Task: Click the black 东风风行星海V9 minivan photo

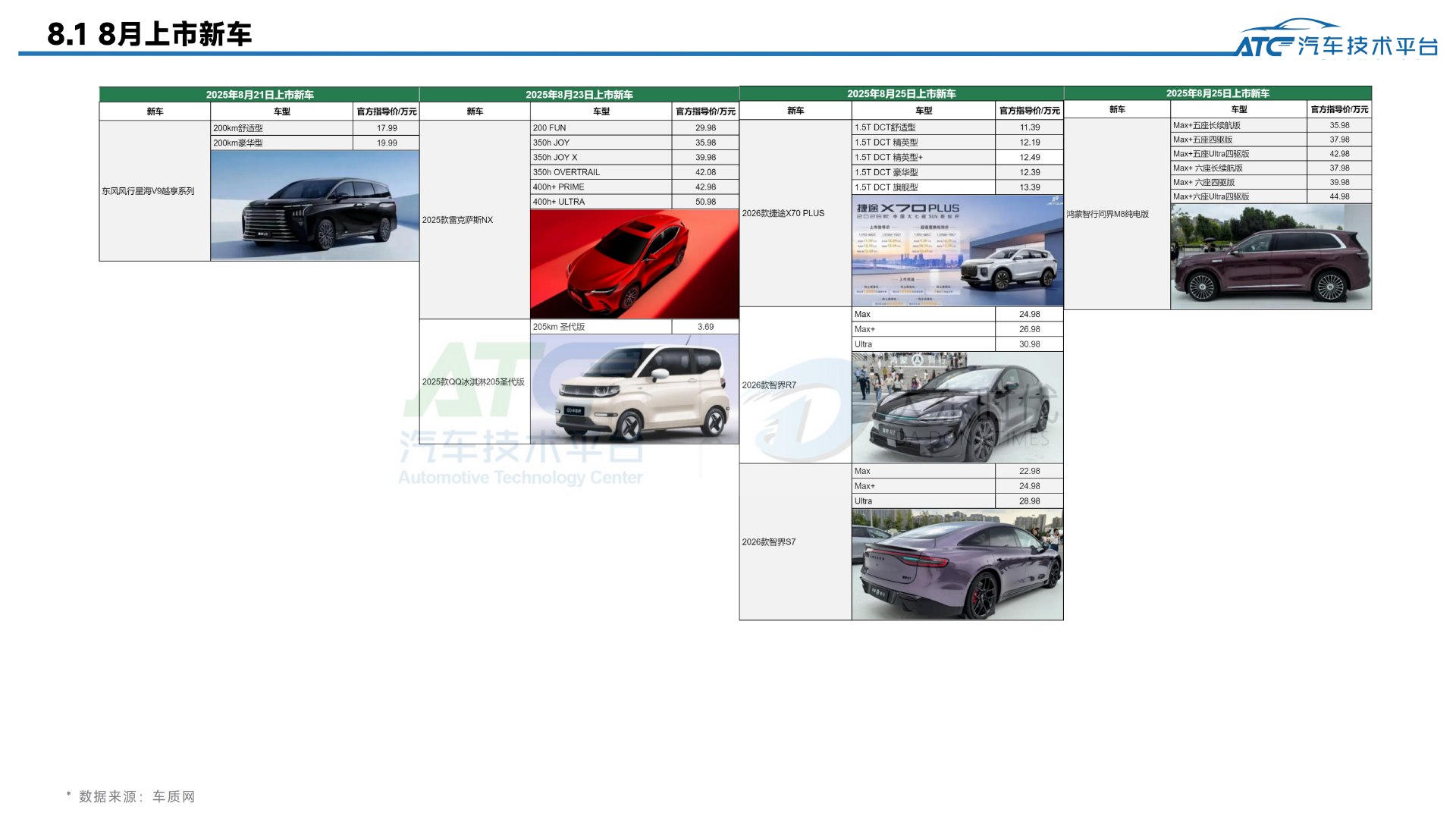Action: (315, 206)
